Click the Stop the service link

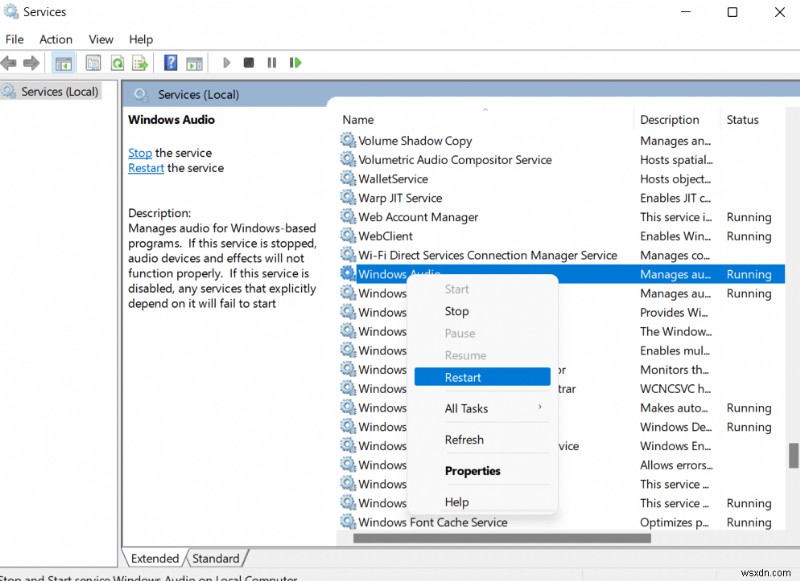(x=139, y=152)
